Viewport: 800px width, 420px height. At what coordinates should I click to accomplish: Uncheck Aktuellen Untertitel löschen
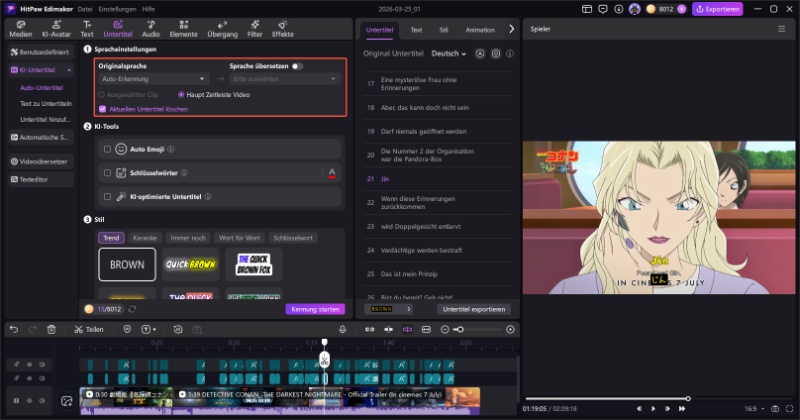[x=103, y=109]
